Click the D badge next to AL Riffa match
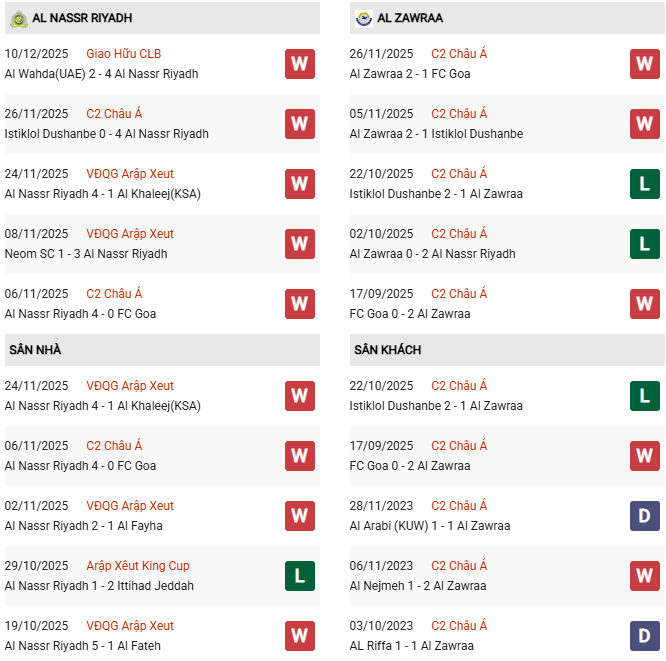Screen dimensions: 666x661 tap(644, 636)
